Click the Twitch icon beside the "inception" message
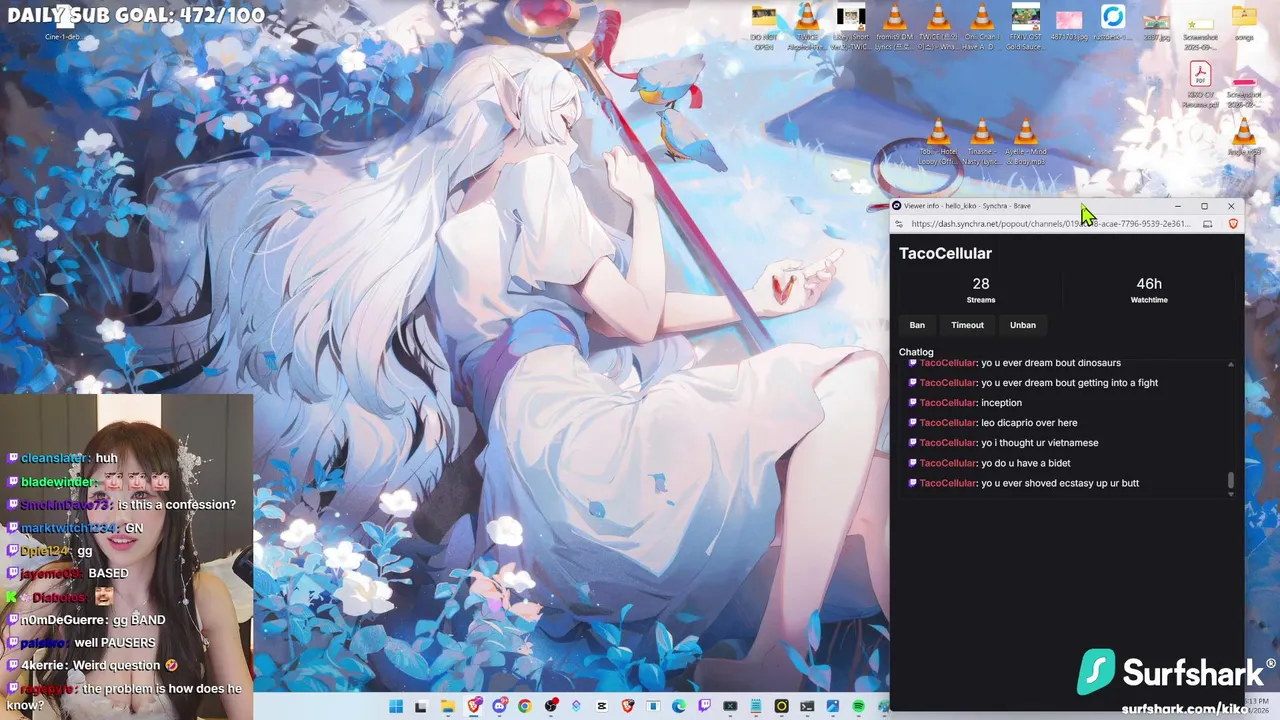 [x=912, y=403]
